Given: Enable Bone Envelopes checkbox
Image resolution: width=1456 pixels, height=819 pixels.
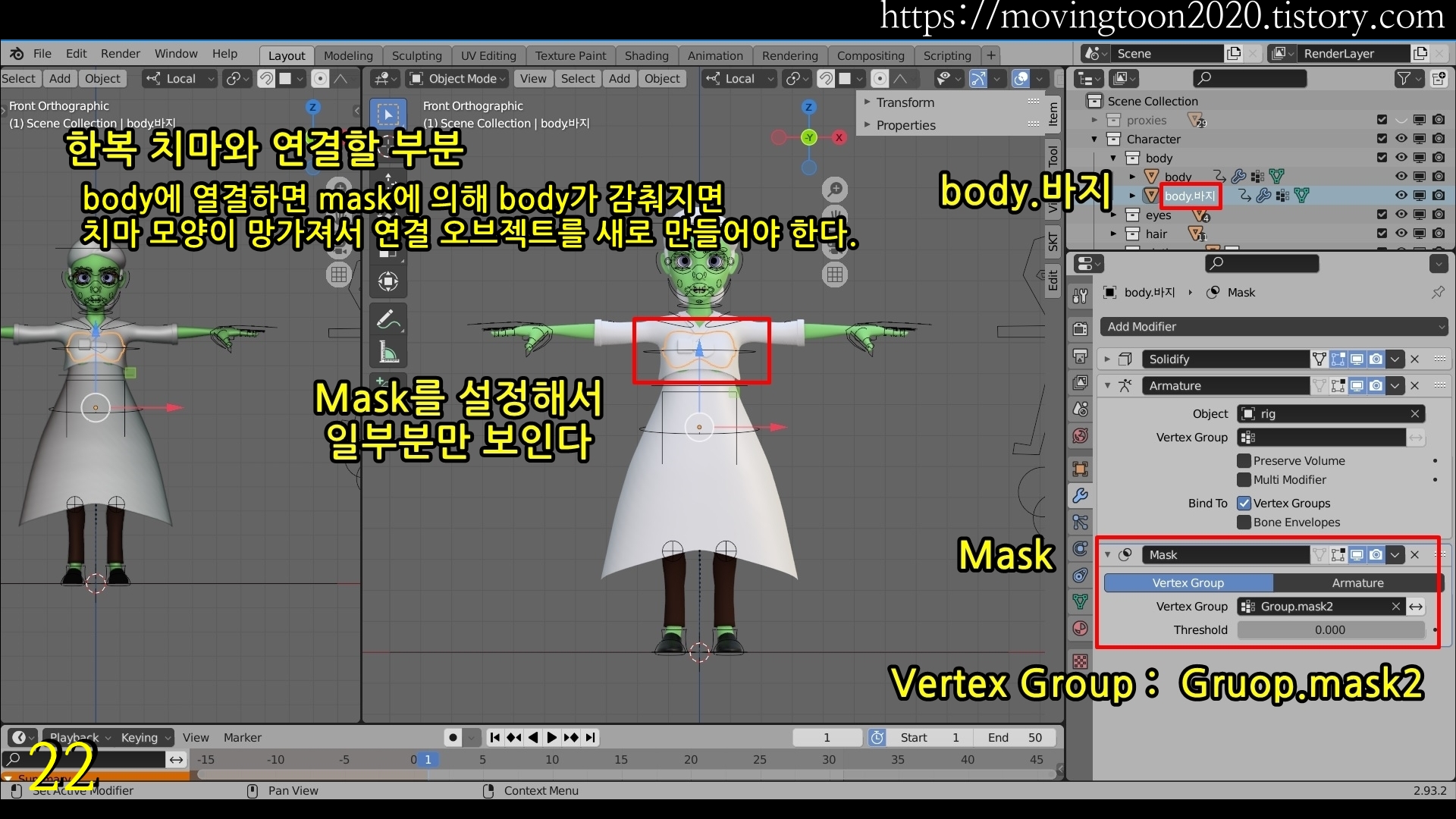Looking at the screenshot, I should pyautogui.click(x=1244, y=522).
